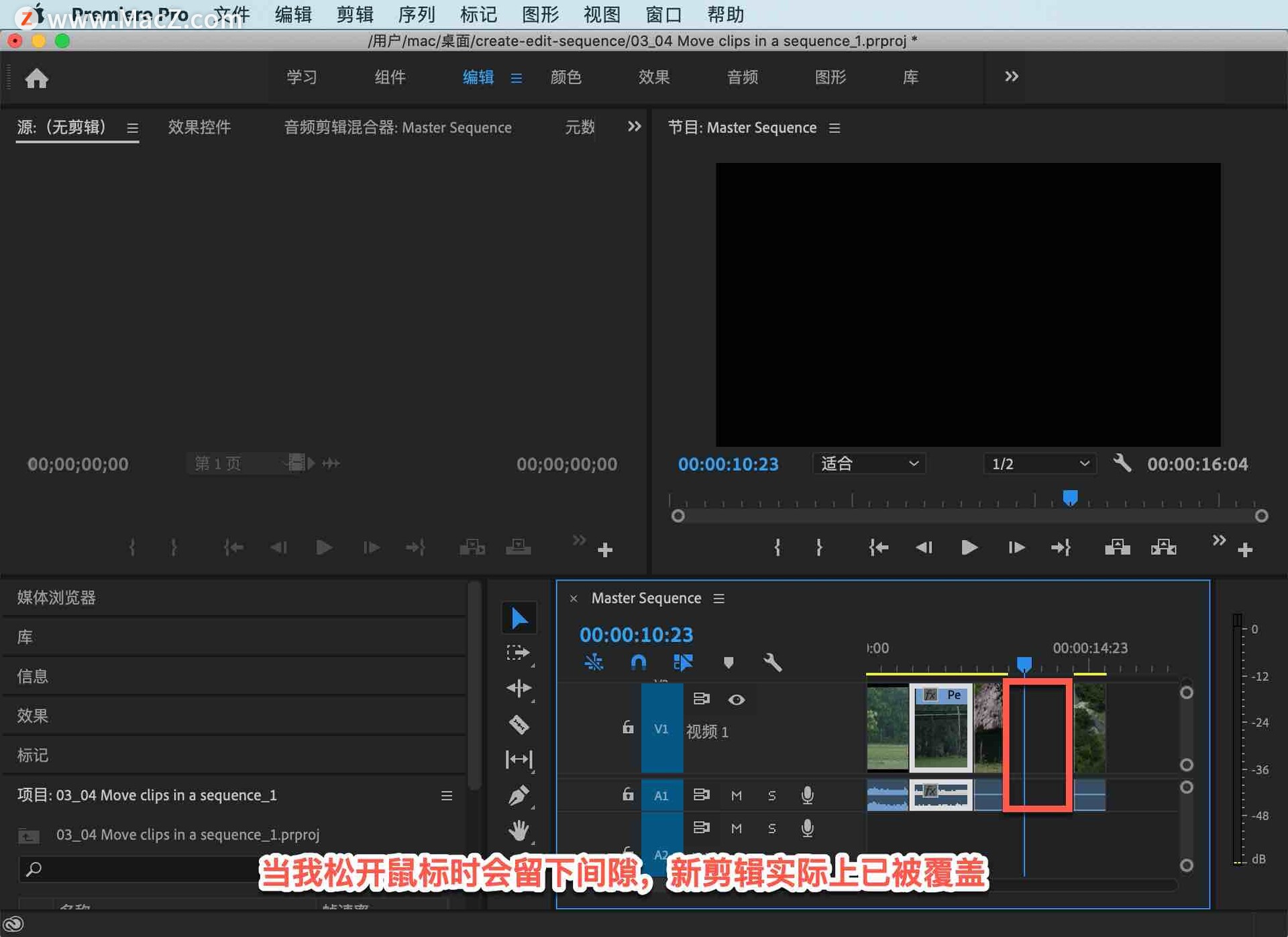Mute audio track A1
The height and width of the screenshot is (937, 1288).
(736, 795)
